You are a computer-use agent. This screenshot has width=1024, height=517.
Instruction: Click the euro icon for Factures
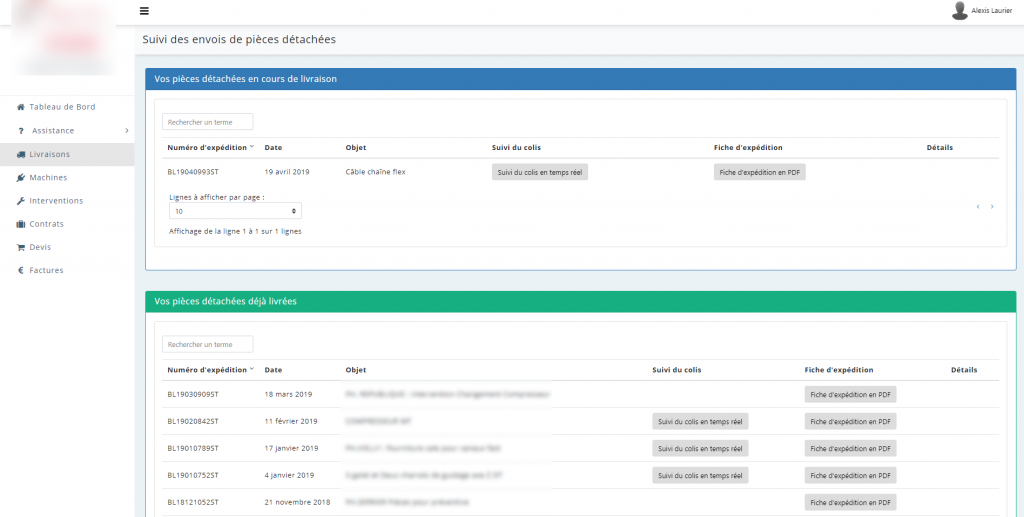[20, 270]
